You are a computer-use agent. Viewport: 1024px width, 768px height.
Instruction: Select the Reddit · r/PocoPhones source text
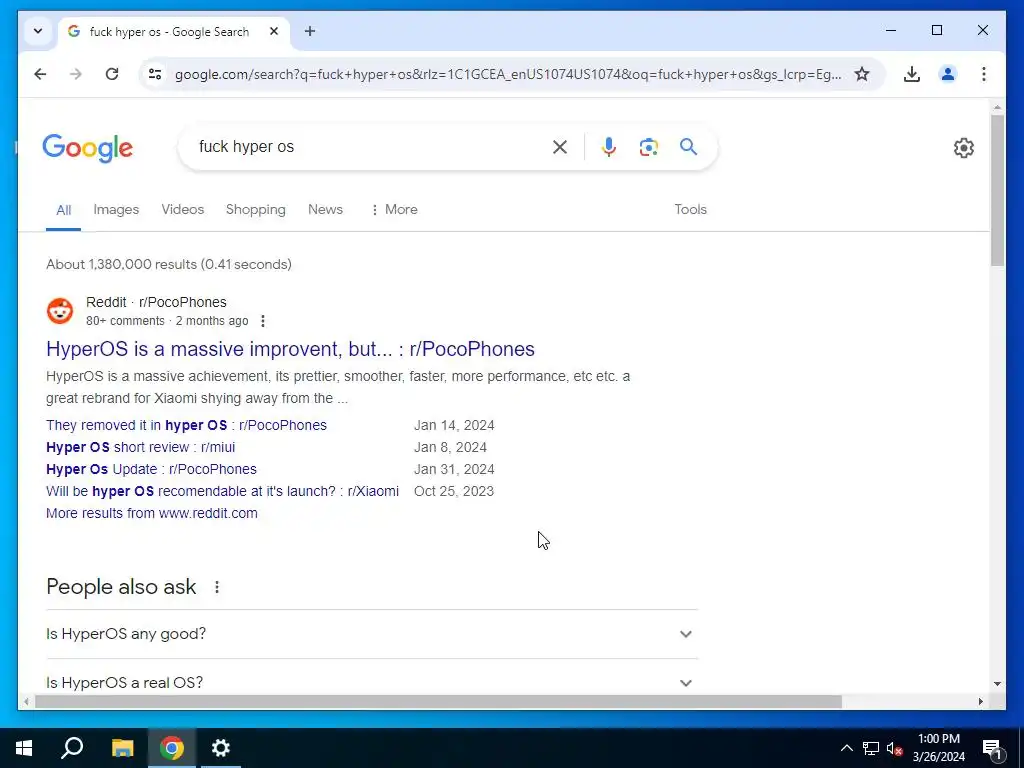pos(156,302)
